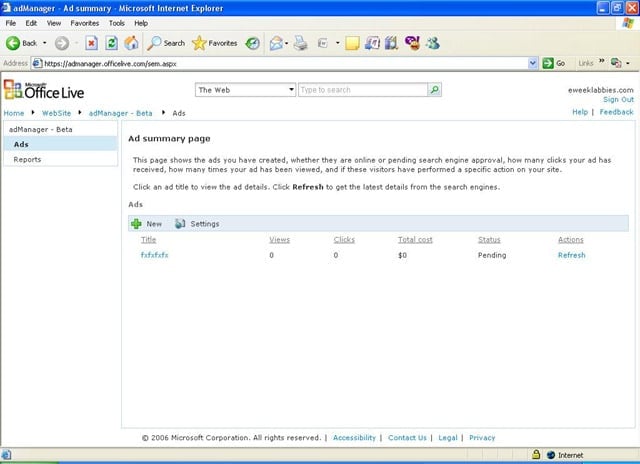Refresh the page using toolbar icon
The image size is (640, 464).
pyautogui.click(x=111, y=43)
